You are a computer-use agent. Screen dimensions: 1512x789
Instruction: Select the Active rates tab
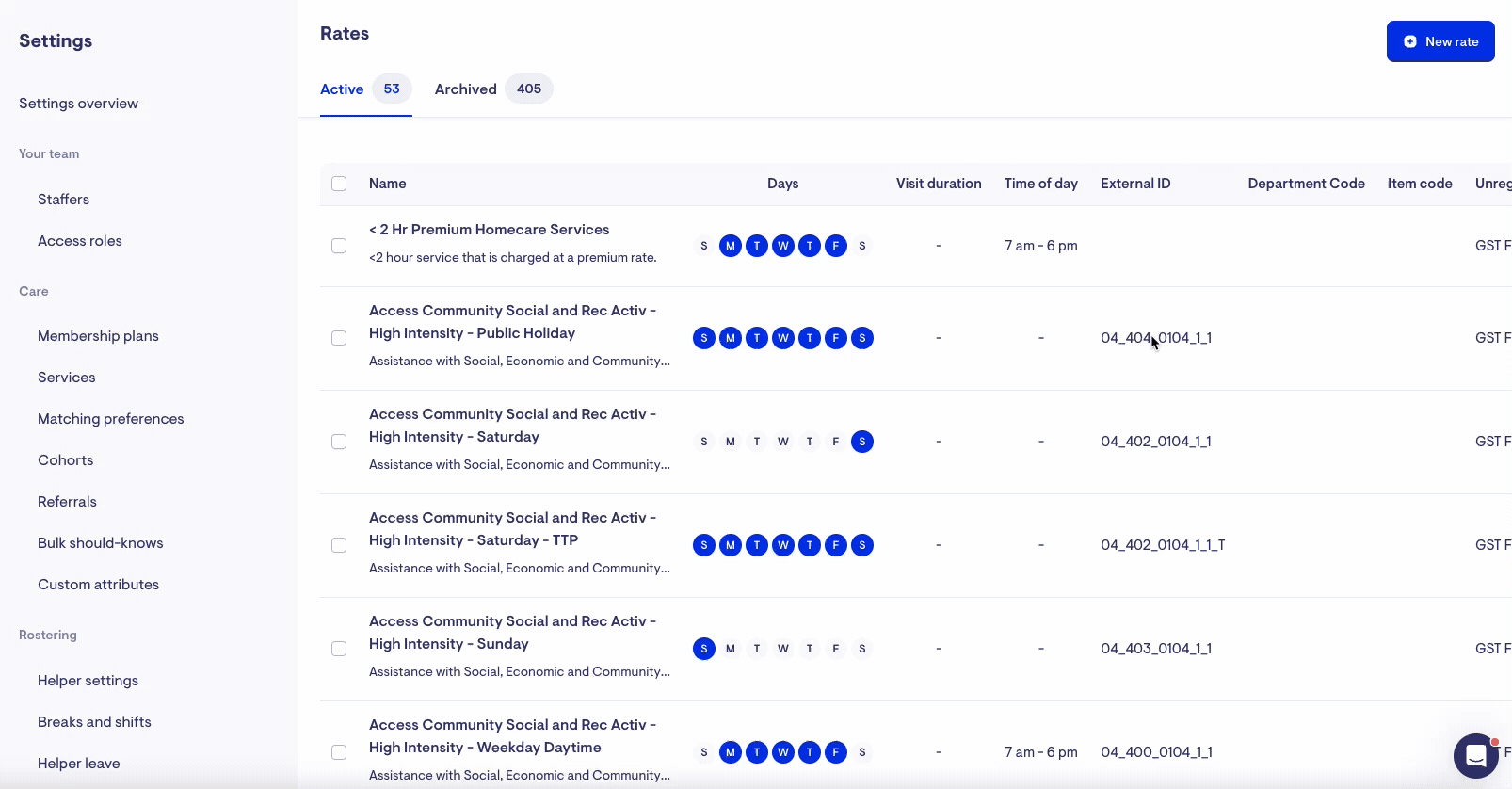tap(366, 89)
